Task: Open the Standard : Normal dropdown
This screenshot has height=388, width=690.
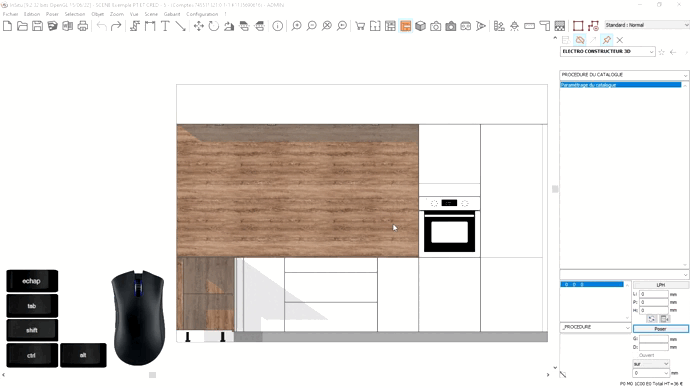Action: pos(646,25)
